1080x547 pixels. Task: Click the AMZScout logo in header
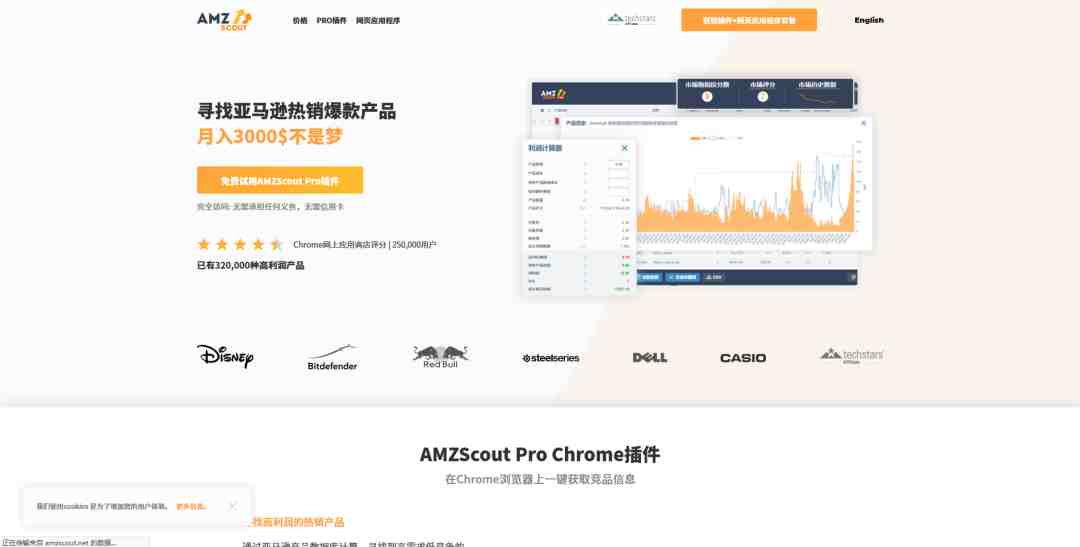pyautogui.click(x=225, y=20)
